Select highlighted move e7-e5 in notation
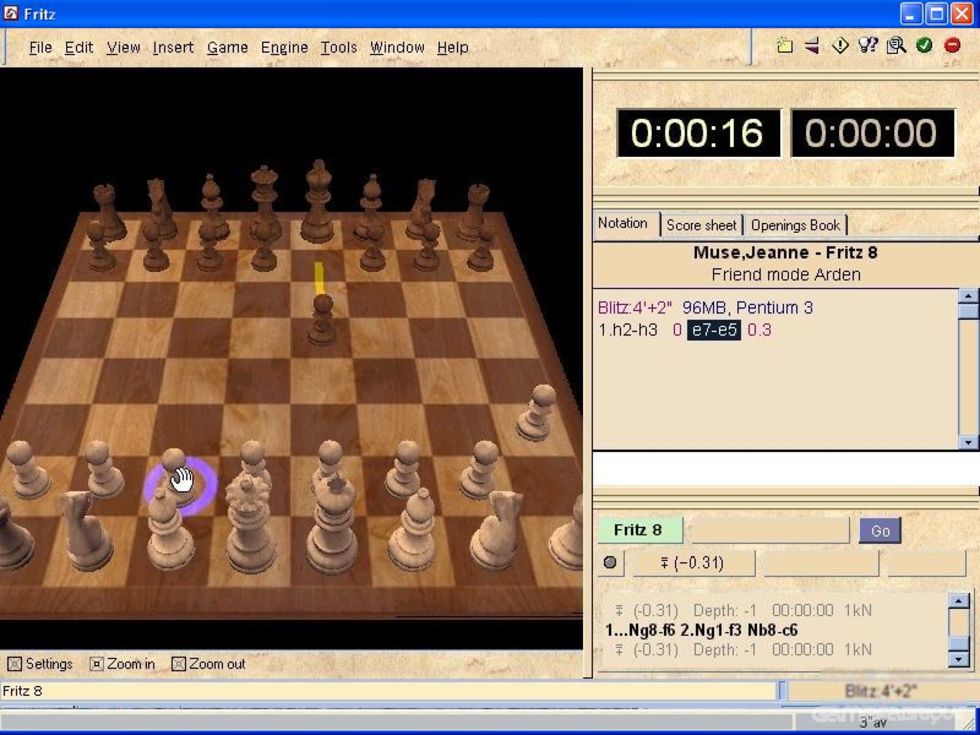Image resolution: width=980 pixels, height=735 pixels. pyautogui.click(x=714, y=330)
